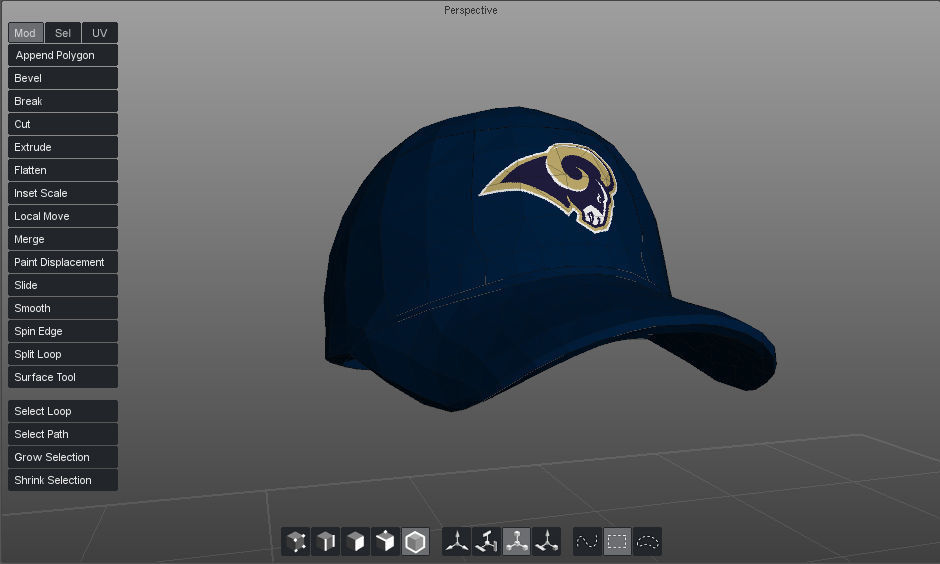The height and width of the screenshot is (564, 940).
Task: Click the ram logo on the cap
Action: pyautogui.click(x=550, y=186)
